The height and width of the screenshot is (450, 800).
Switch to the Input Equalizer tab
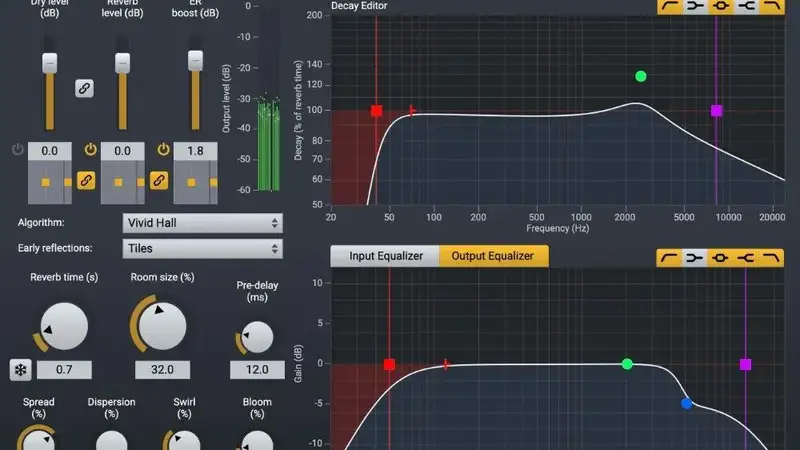[385, 256]
